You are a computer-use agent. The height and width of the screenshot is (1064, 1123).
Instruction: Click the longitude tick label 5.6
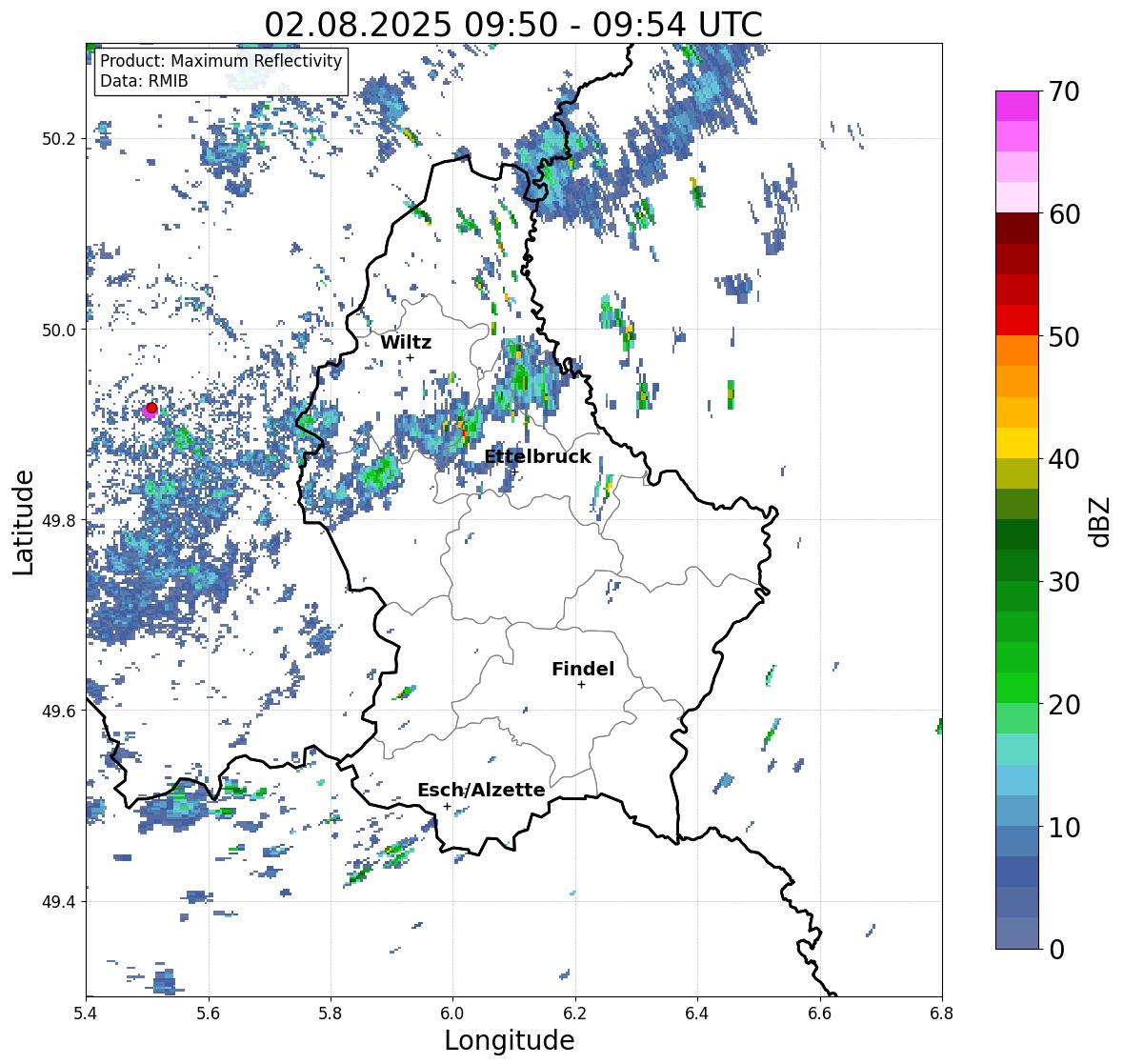tap(209, 1014)
